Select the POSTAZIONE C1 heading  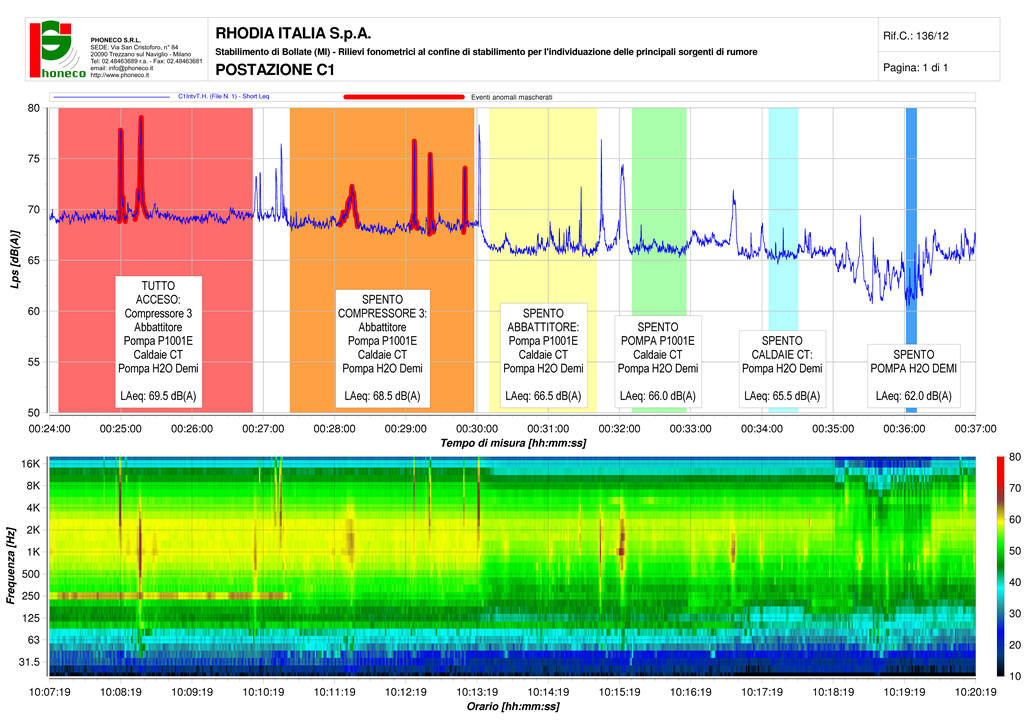pos(275,70)
